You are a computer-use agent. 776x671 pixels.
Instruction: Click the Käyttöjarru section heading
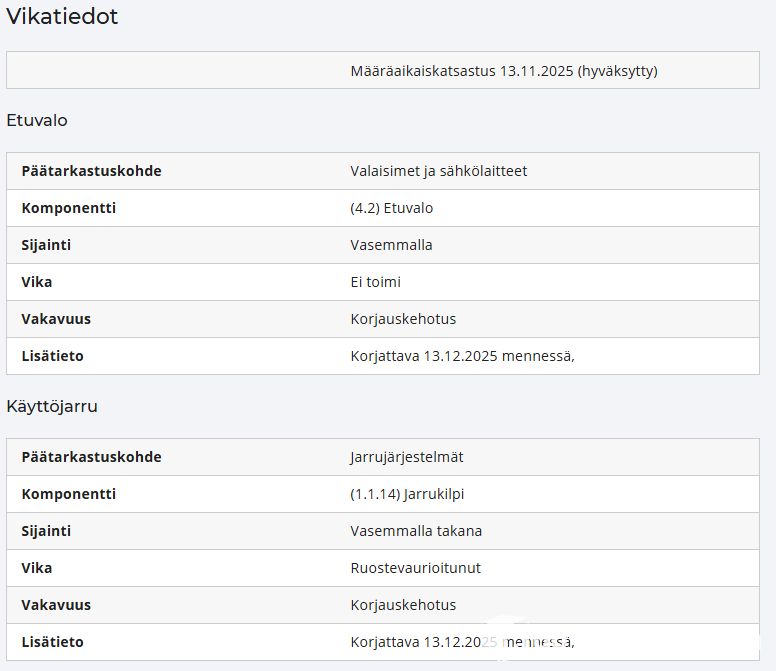(x=52, y=406)
